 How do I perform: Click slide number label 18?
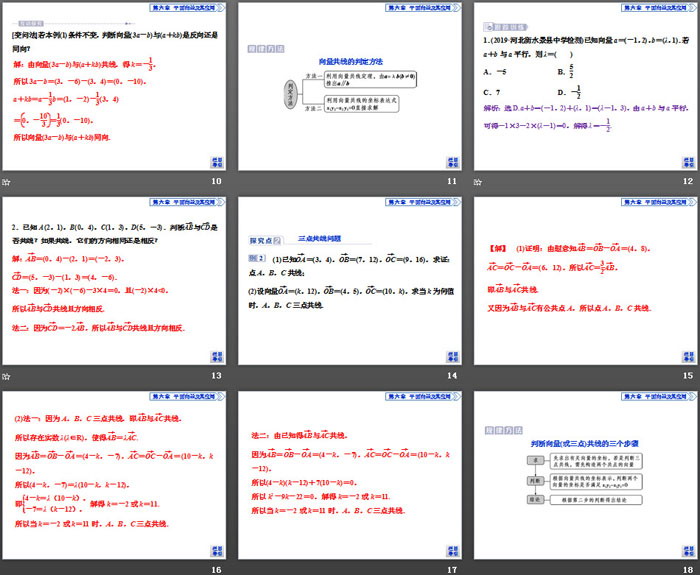point(688,570)
